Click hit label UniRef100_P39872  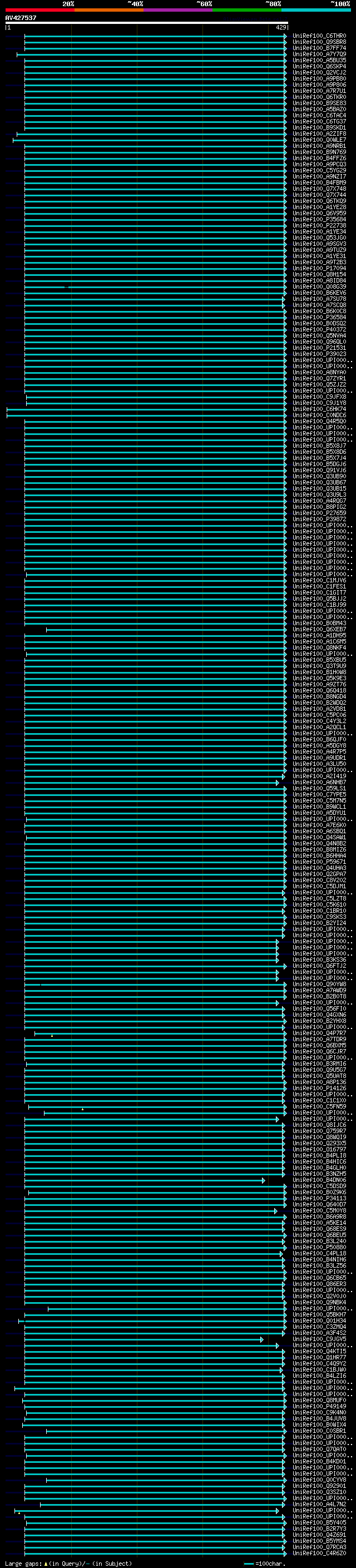319,519
